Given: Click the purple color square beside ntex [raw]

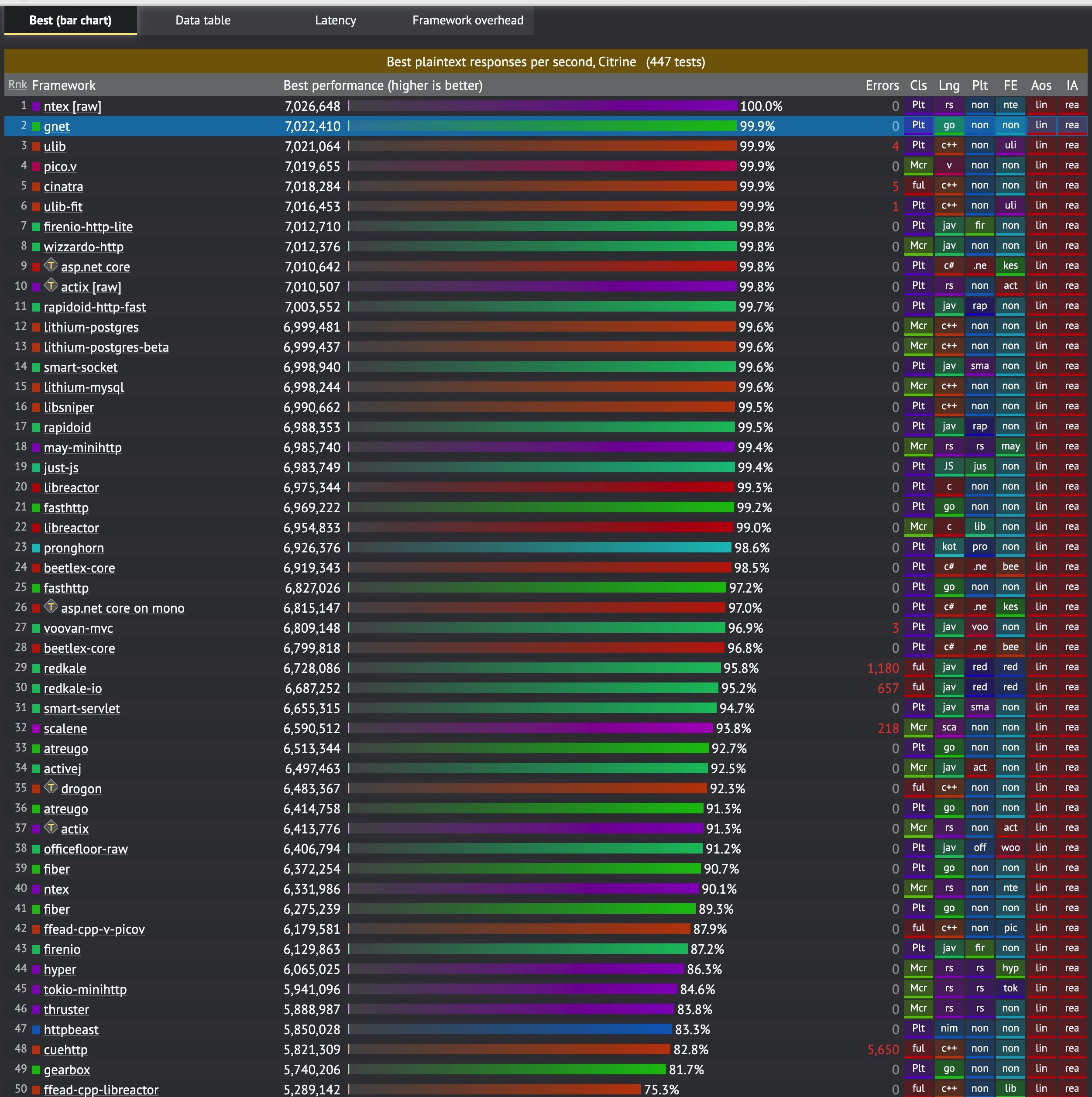Looking at the screenshot, I should pyautogui.click(x=36, y=106).
